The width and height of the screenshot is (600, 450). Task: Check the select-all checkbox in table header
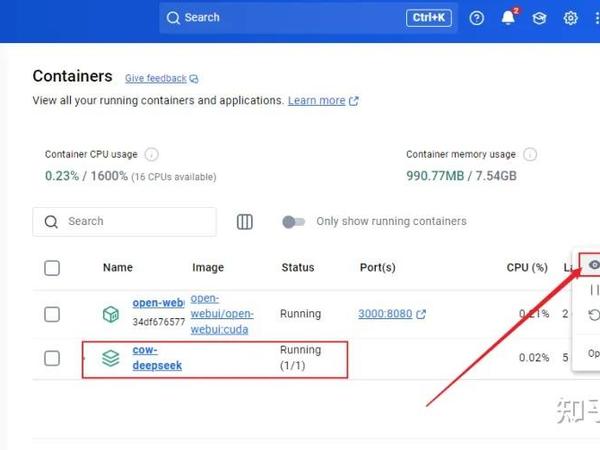click(x=52, y=268)
